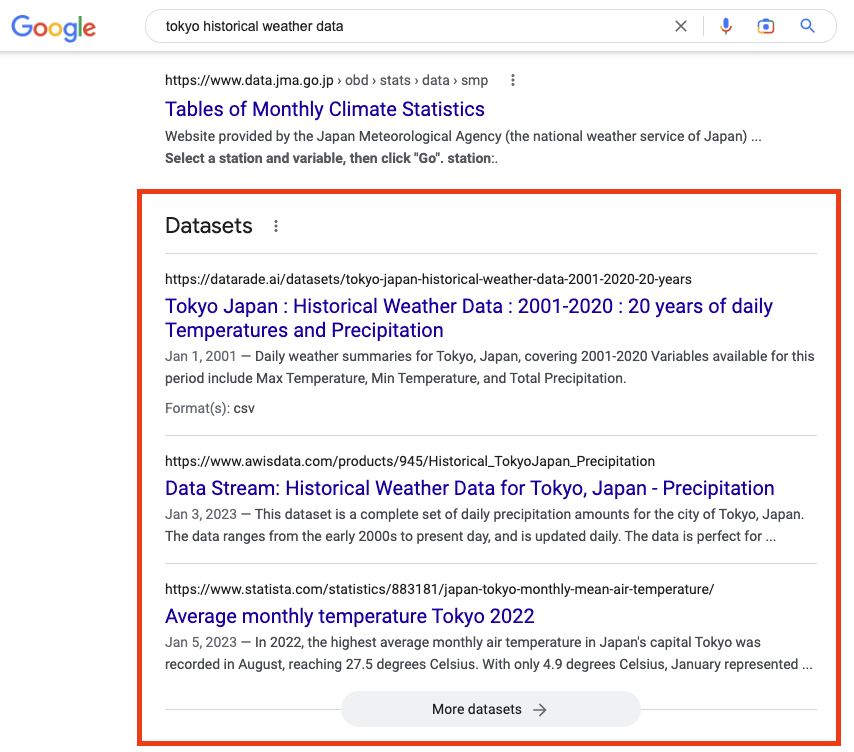Click the 'Jan 1, 2001' snippet date

pos(200,356)
